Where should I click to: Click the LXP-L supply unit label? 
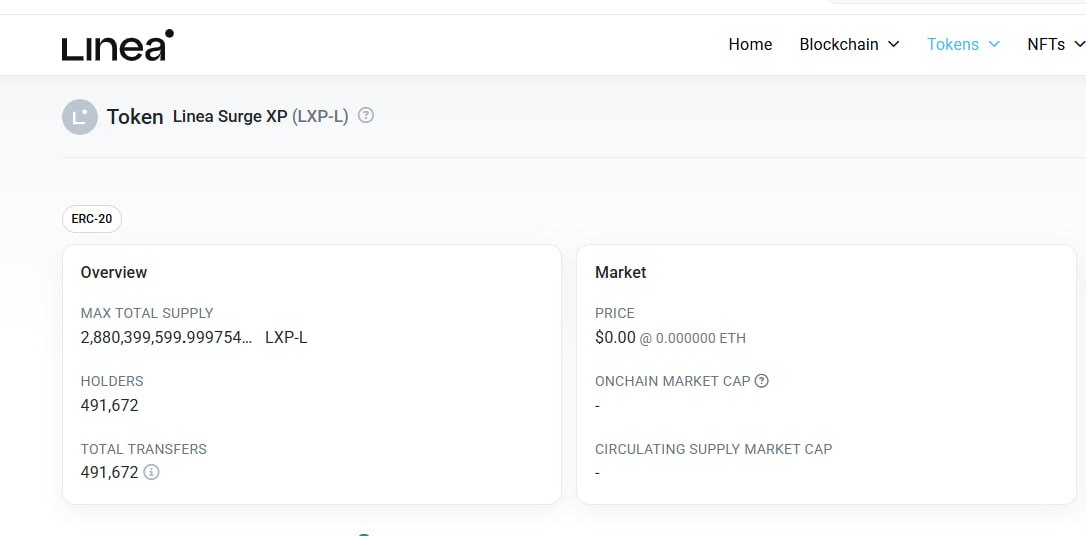[286, 338]
